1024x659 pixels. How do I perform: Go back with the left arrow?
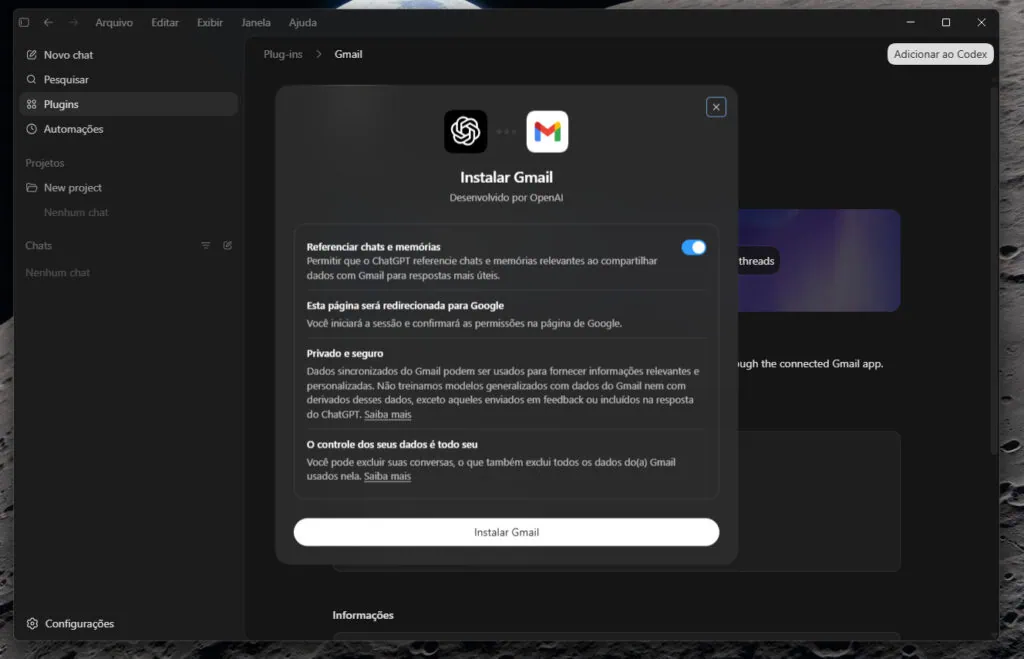pos(48,22)
